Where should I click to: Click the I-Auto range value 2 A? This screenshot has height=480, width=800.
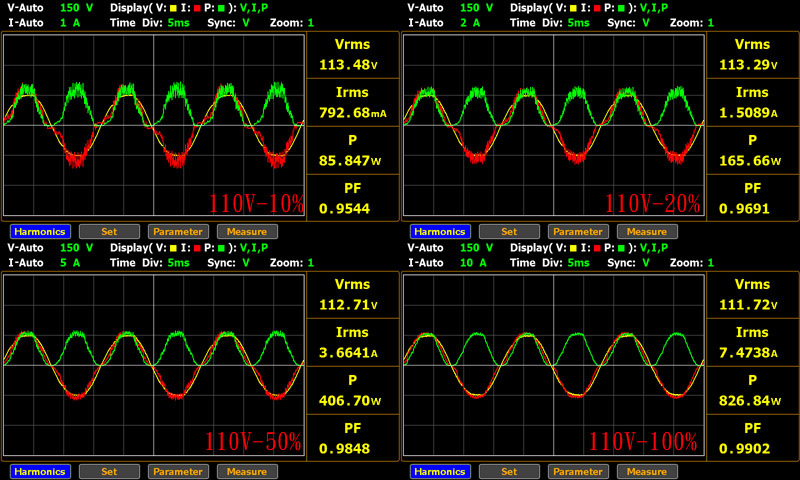[x=470, y=23]
